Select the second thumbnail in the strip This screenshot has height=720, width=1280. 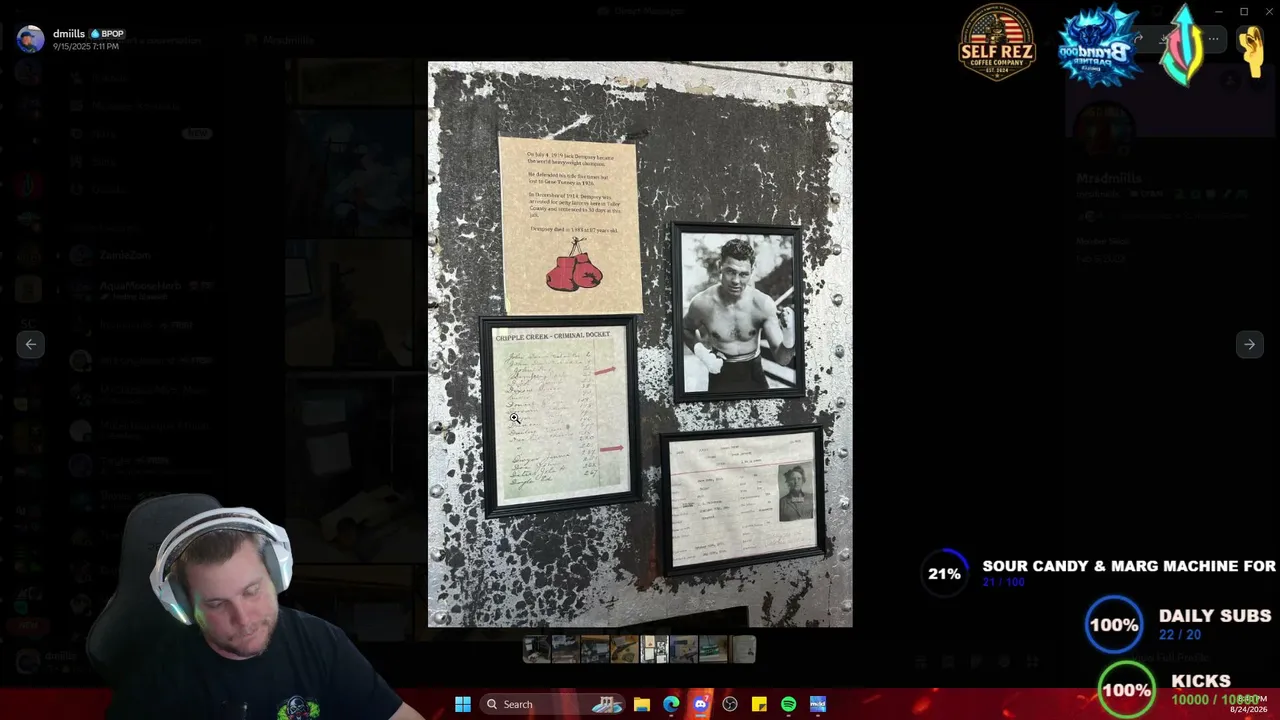click(565, 650)
